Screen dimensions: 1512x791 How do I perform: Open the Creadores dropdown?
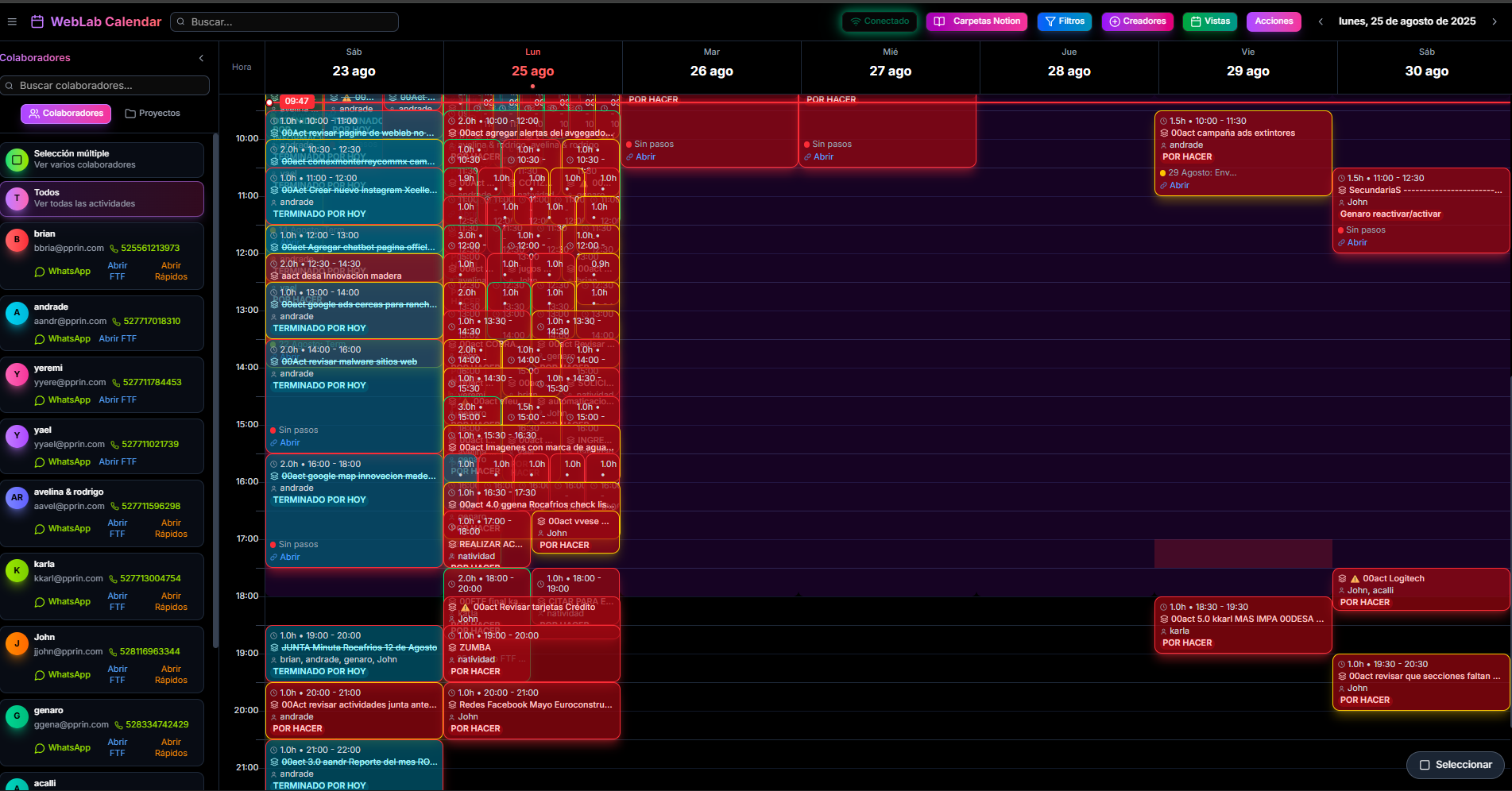[x=1138, y=21]
